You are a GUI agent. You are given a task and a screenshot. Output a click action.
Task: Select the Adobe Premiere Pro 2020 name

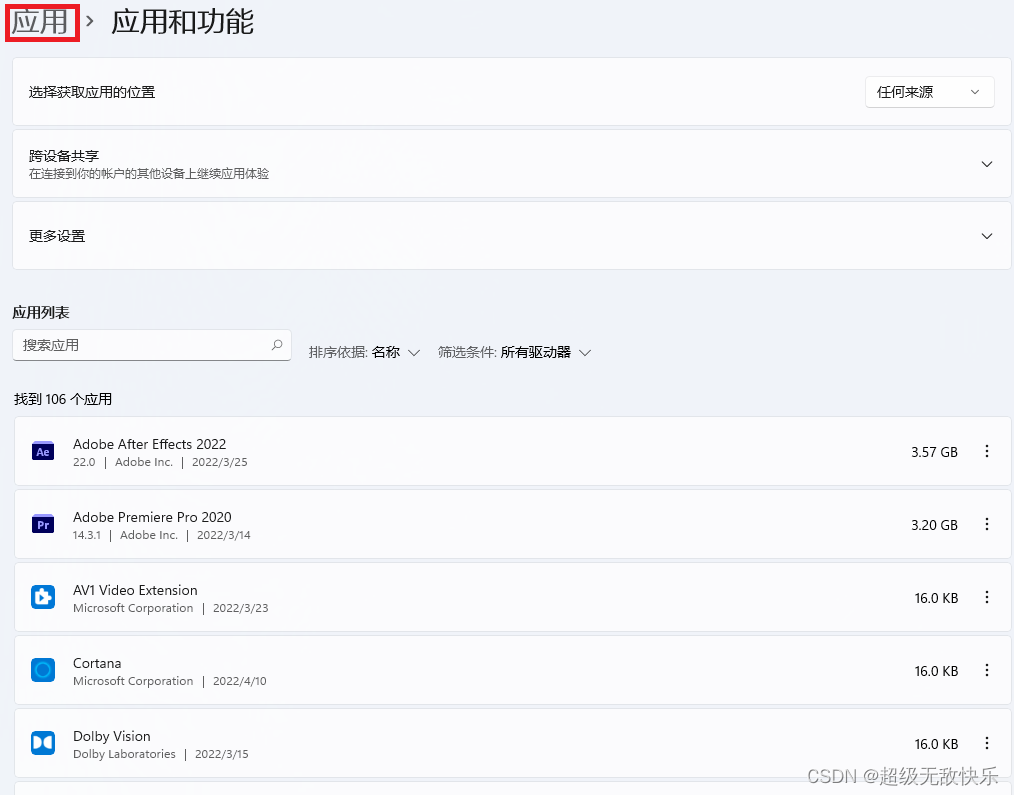(152, 517)
